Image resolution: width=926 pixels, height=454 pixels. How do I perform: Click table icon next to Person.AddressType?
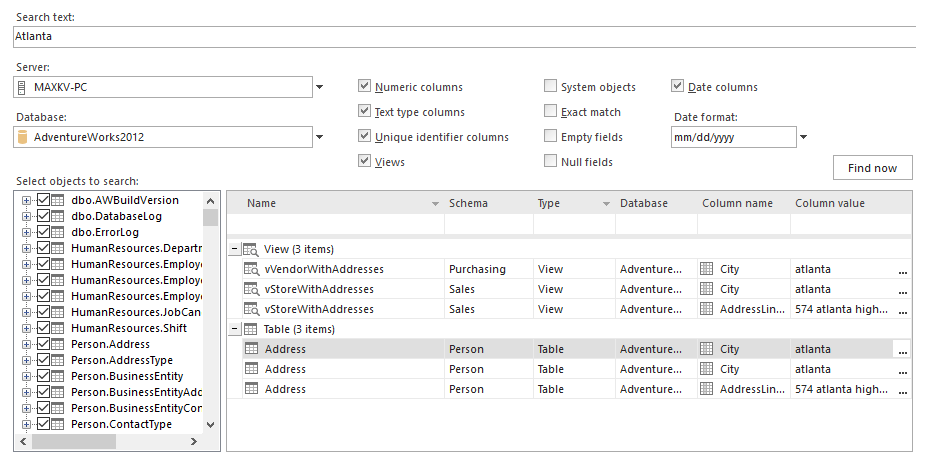(58, 360)
